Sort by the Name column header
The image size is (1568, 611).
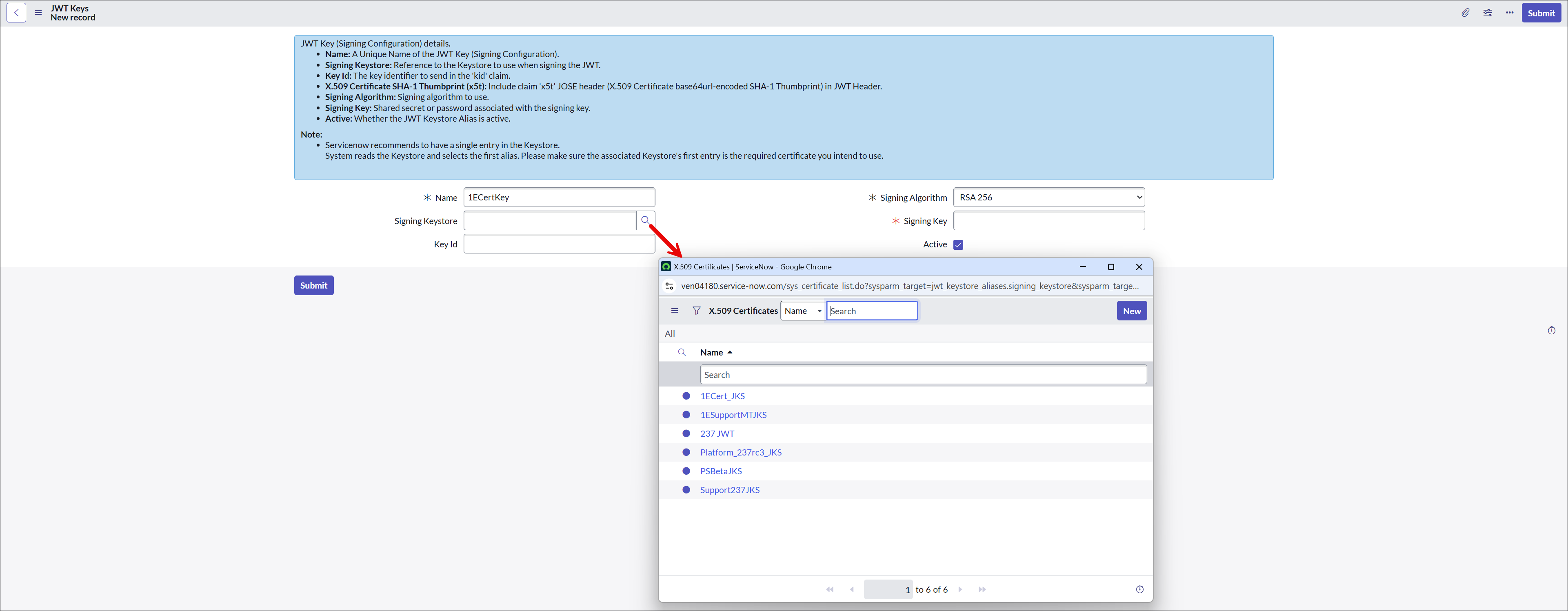point(712,352)
